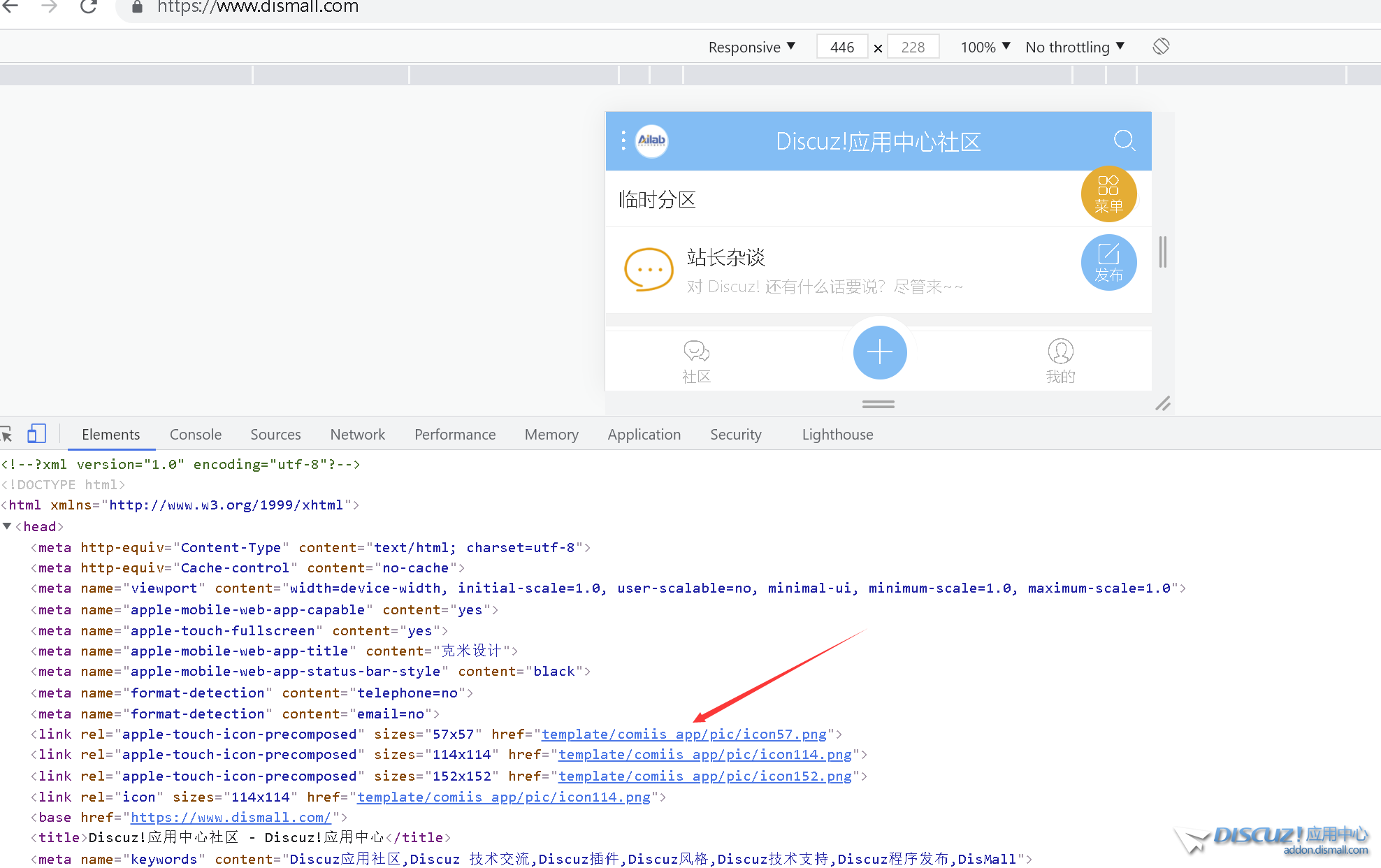This screenshot has width=1381, height=868.
Task: Reload the page with the refresh icon
Action: pos(89,7)
